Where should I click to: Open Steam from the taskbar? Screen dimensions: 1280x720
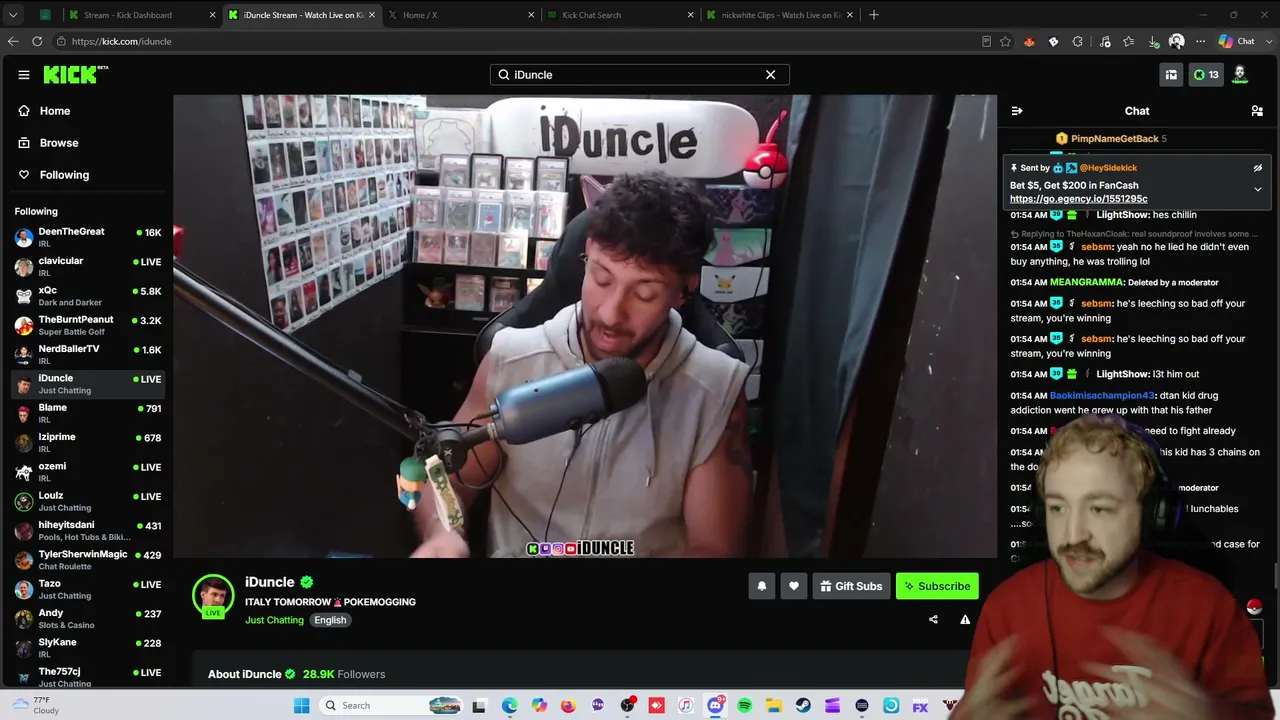(803, 706)
